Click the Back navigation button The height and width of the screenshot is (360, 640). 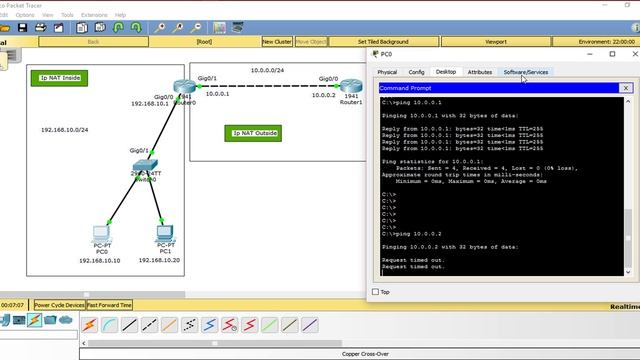tap(93, 42)
